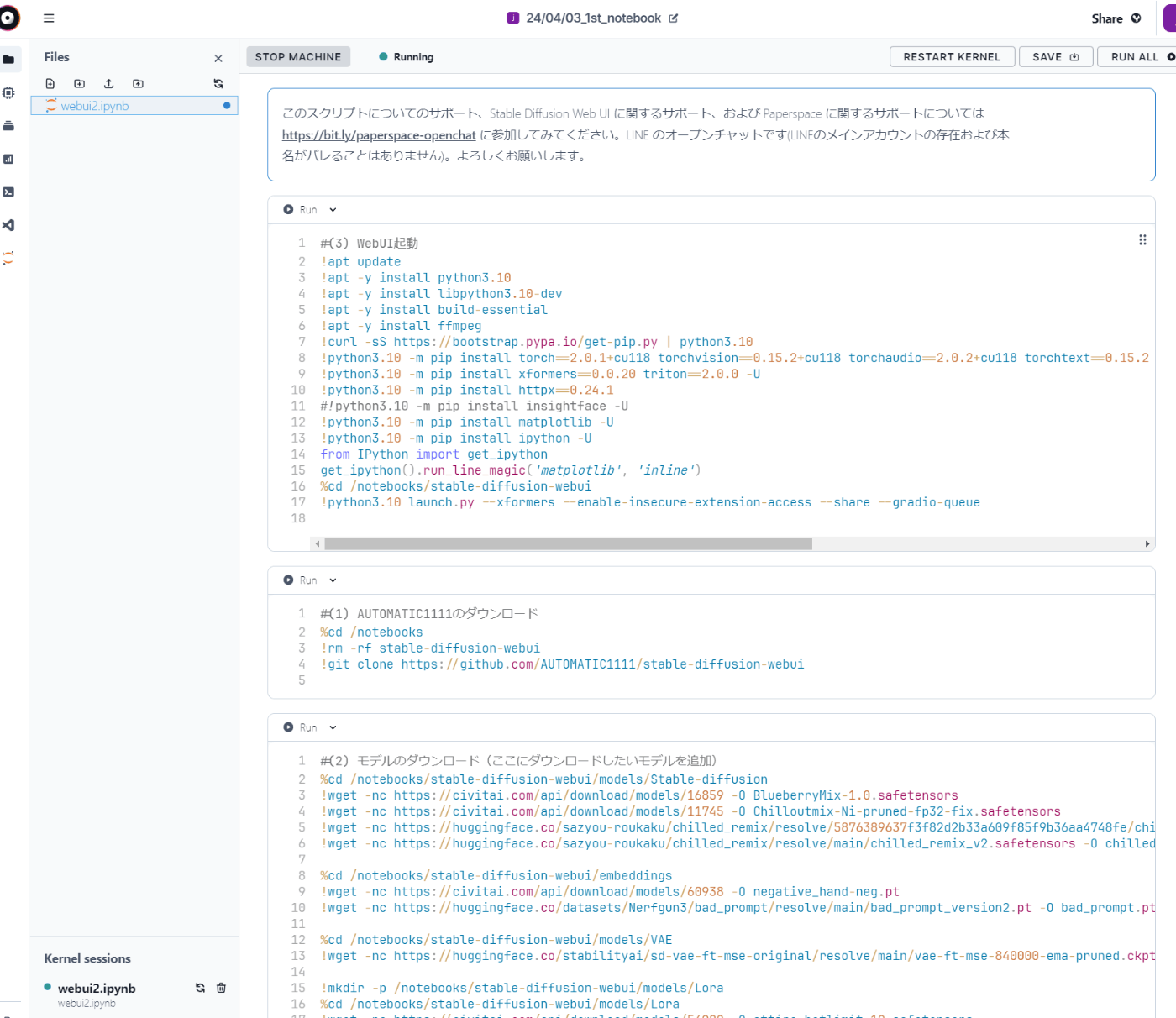Open the Metrics chart sidebar icon
This screenshot has height=1018, width=1176.
pyautogui.click(x=8, y=159)
